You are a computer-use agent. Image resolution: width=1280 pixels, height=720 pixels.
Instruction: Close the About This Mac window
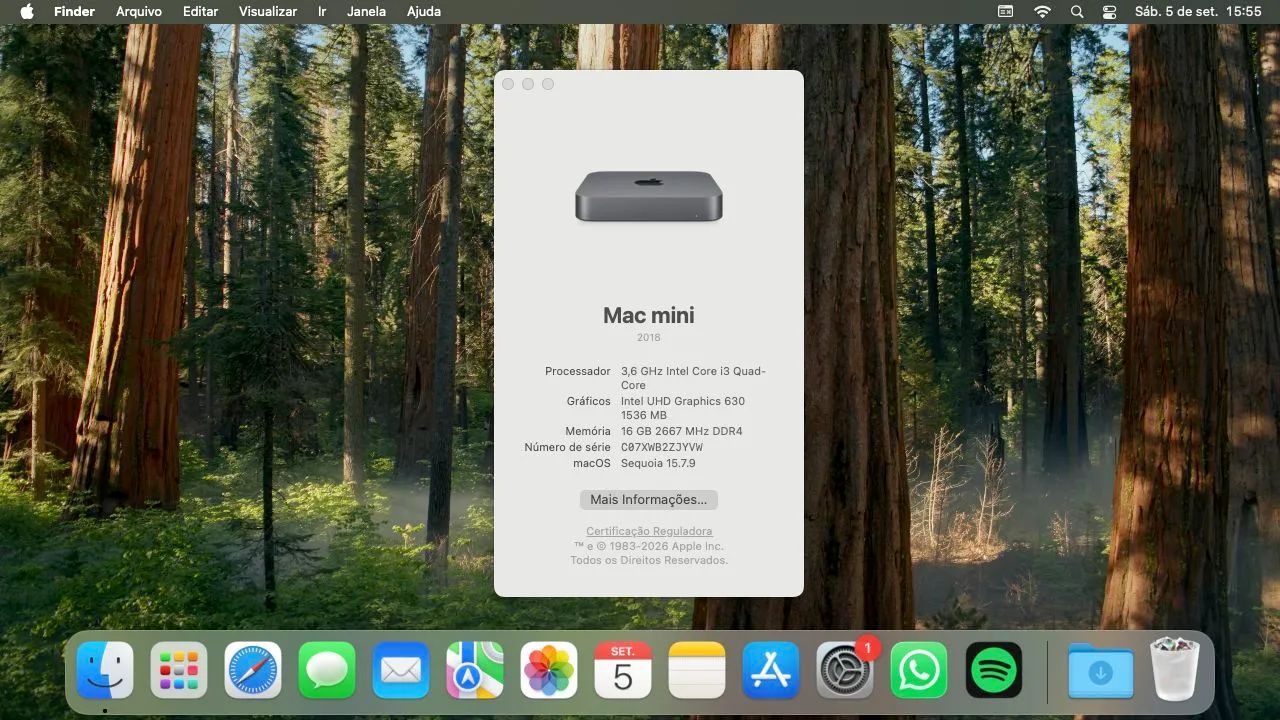click(x=508, y=84)
